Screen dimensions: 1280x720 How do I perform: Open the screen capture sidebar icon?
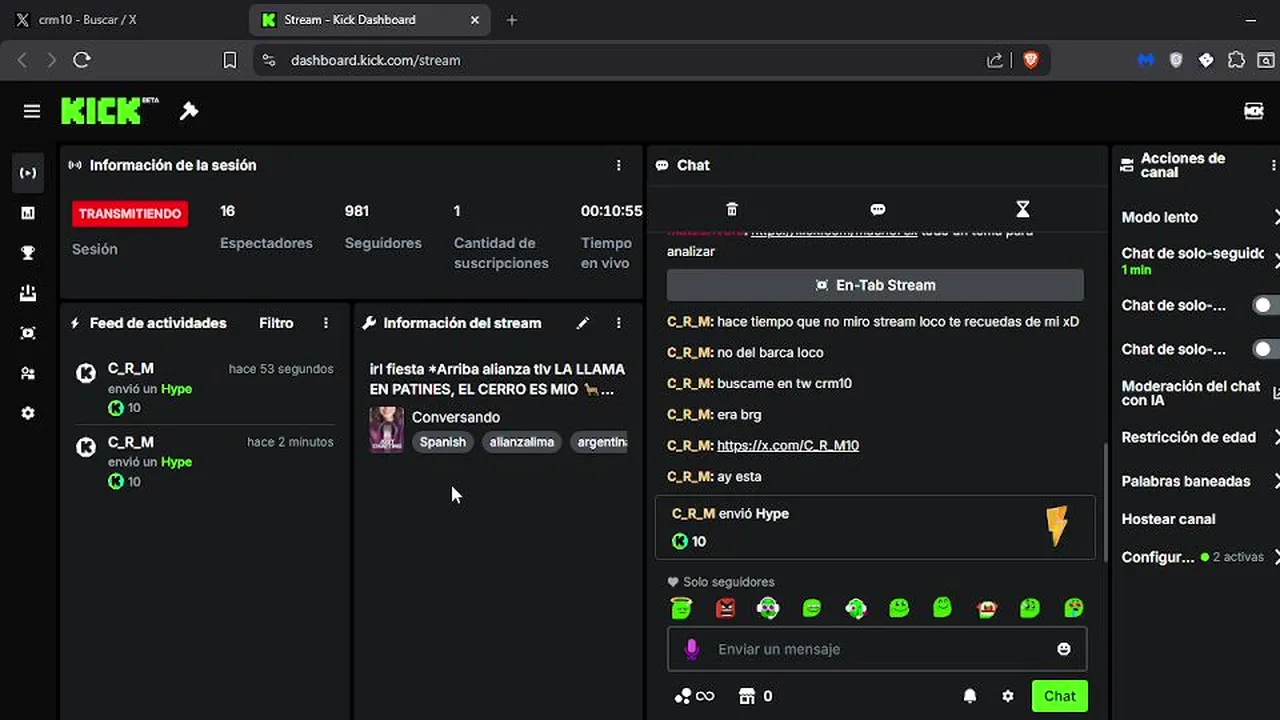click(x=28, y=333)
